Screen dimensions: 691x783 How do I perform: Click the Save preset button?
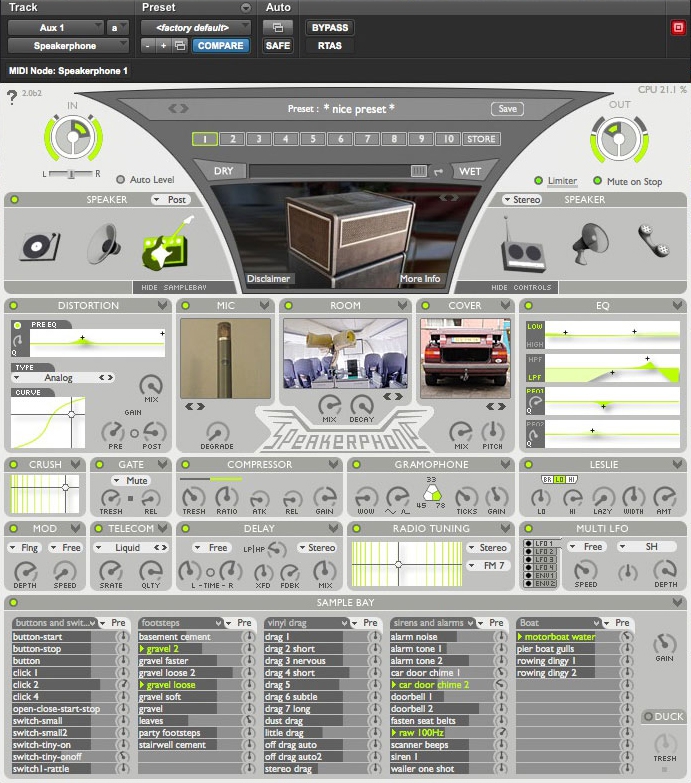pos(507,108)
